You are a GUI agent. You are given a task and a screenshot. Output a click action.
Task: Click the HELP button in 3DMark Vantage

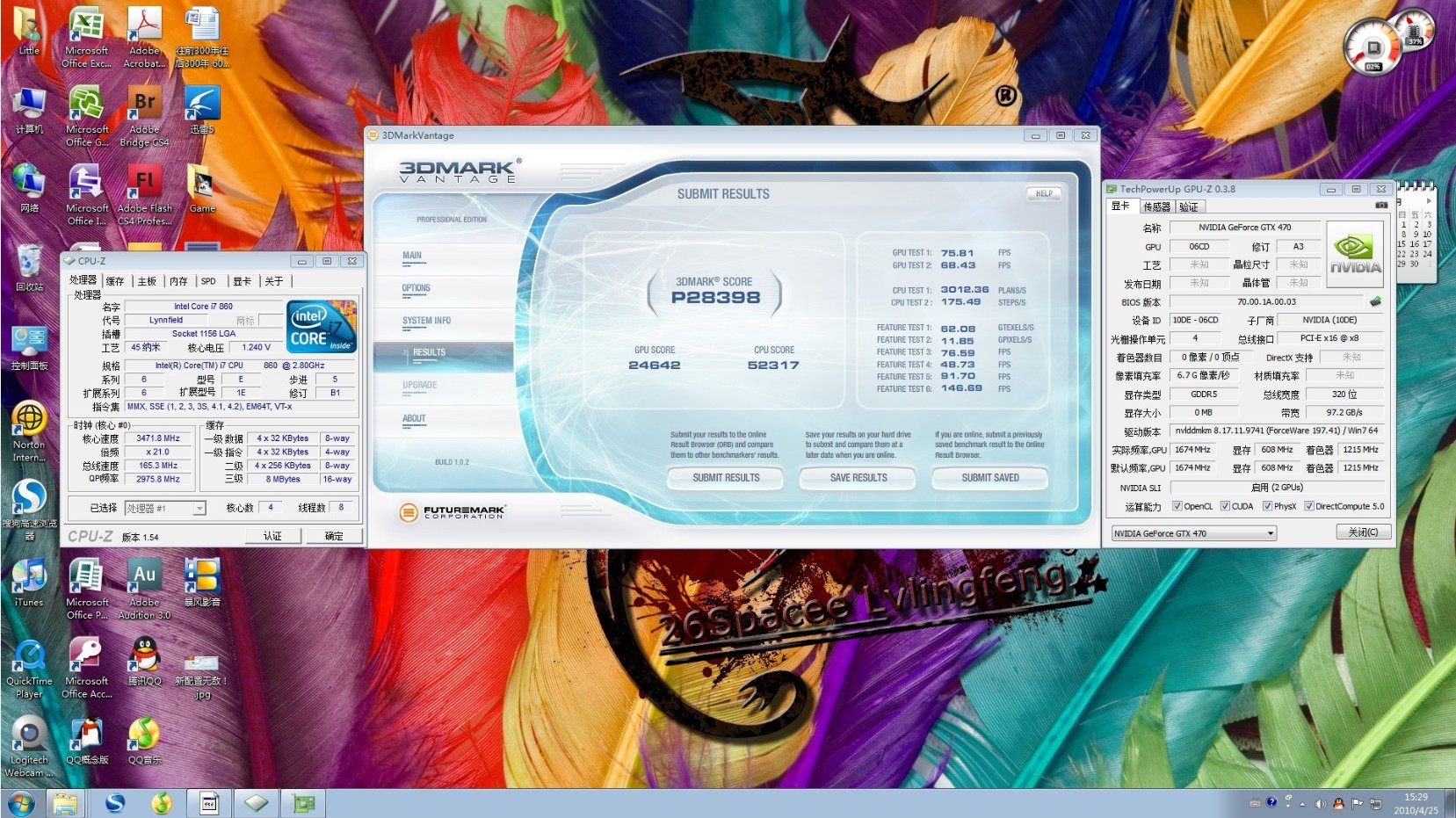[1044, 193]
